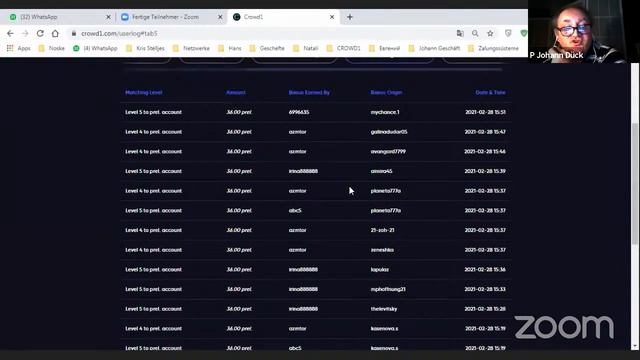640x360 pixels.
Task: Open the browser home page icon
Action: tap(55, 33)
